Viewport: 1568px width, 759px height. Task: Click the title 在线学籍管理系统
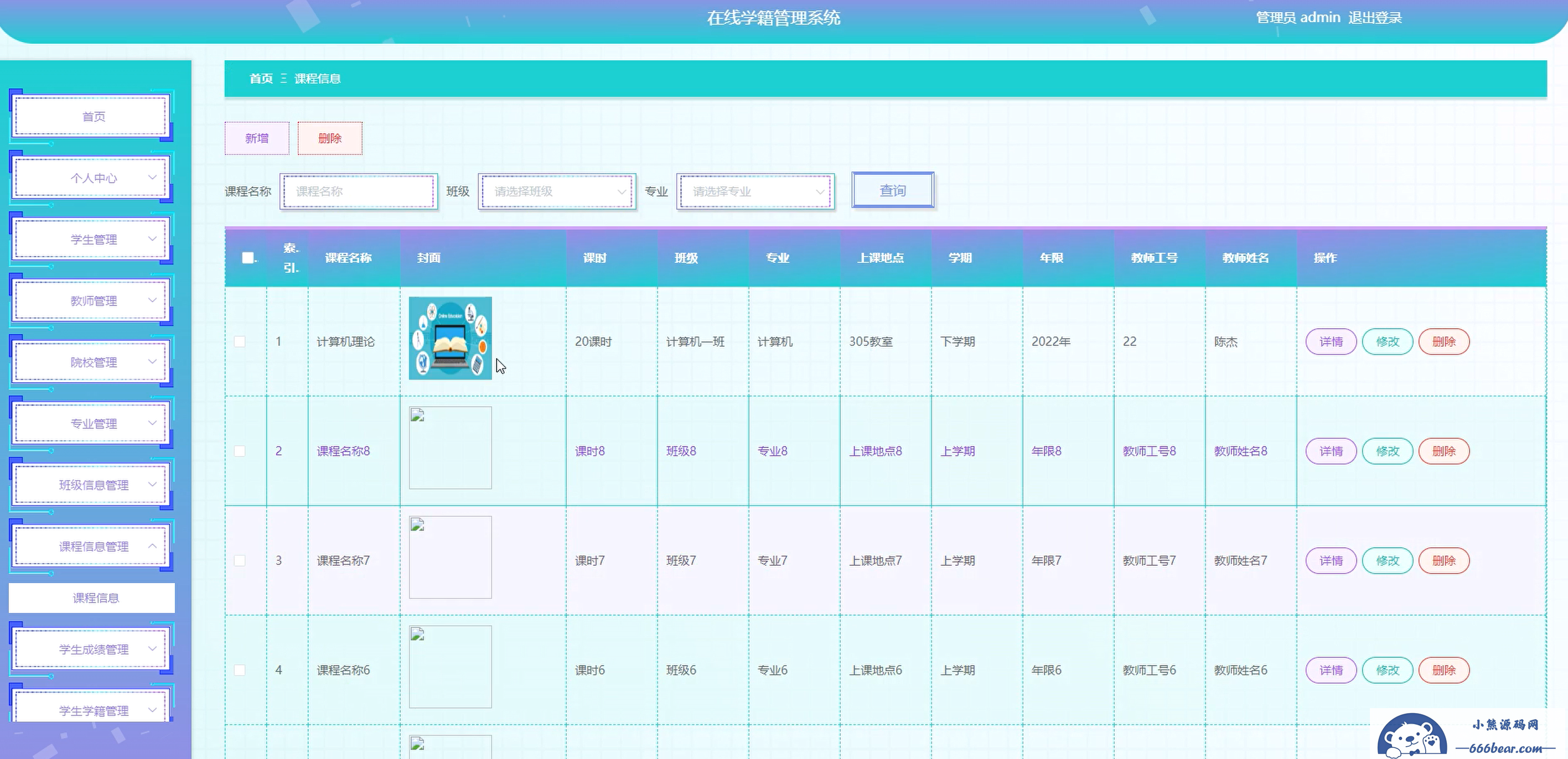pos(773,18)
